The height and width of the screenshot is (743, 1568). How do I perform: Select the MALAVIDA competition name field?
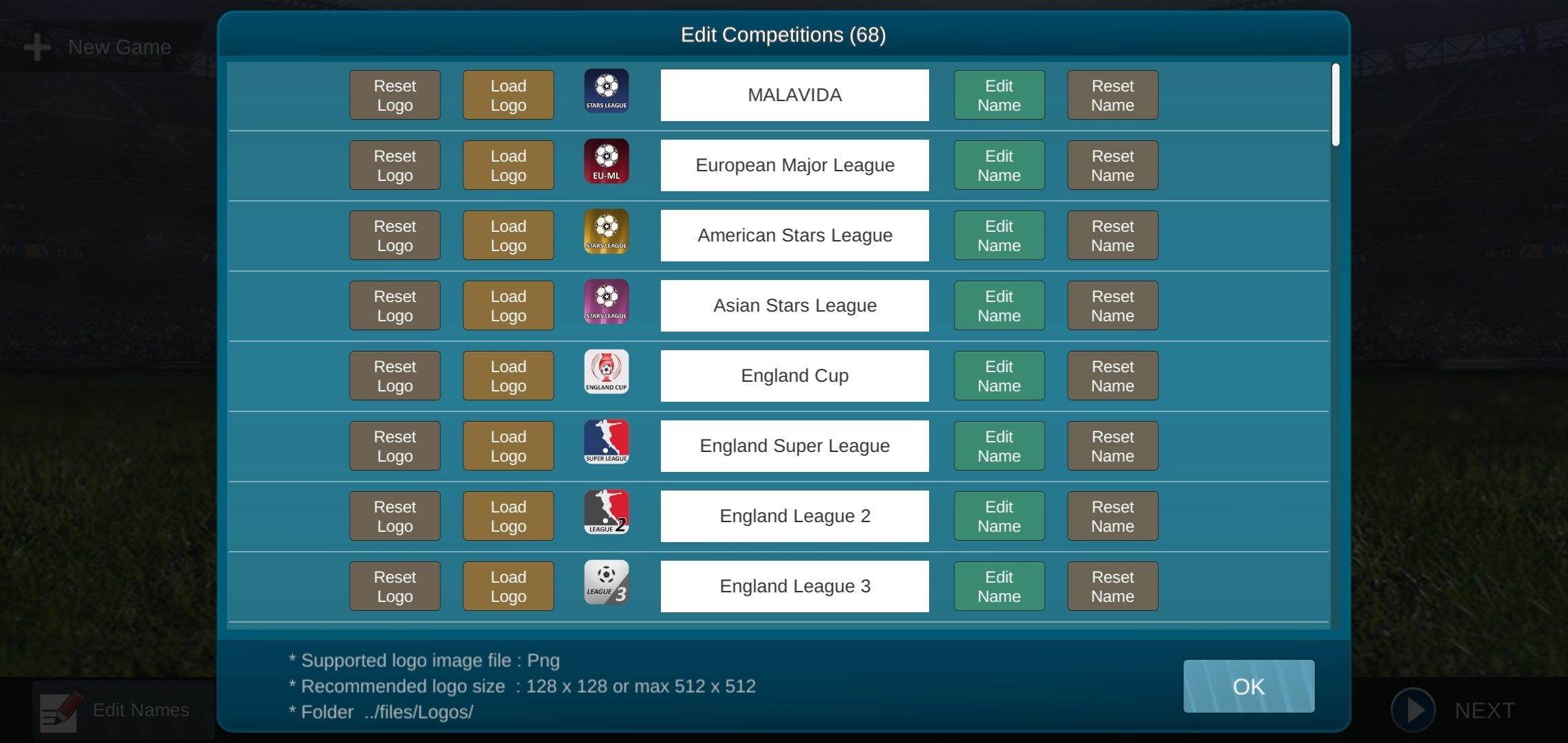click(x=794, y=95)
